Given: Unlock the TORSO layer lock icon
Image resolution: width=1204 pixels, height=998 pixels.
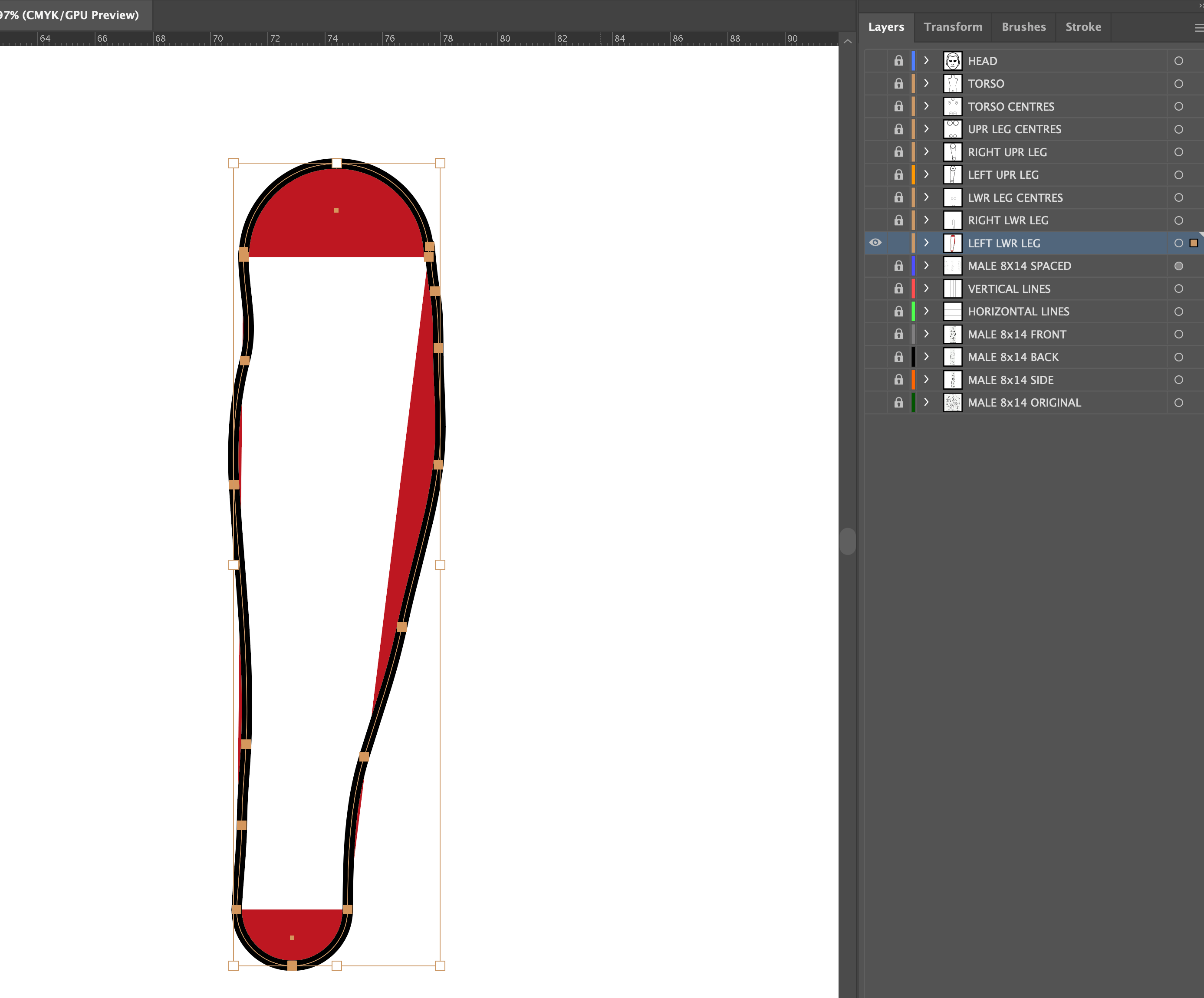Looking at the screenshot, I should [898, 84].
